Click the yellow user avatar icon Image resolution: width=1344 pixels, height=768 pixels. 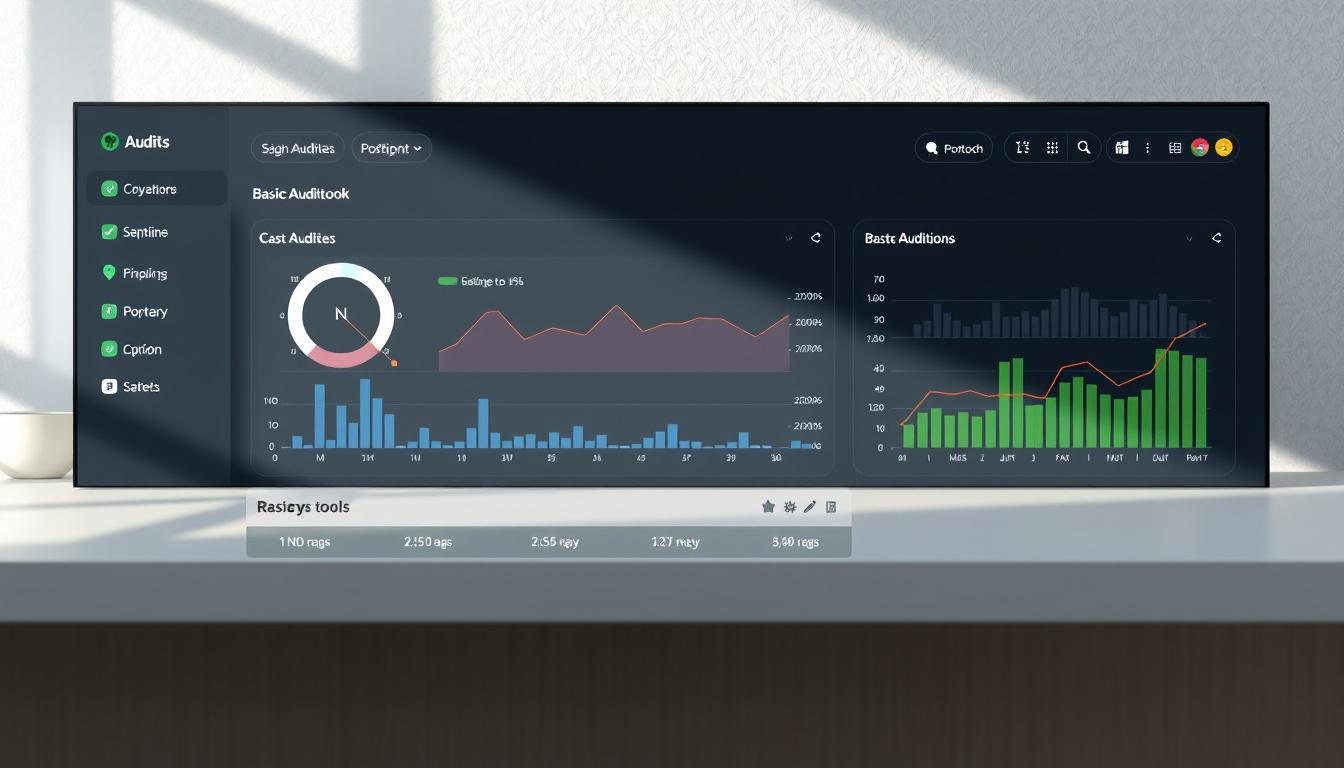click(x=1224, y=148)
